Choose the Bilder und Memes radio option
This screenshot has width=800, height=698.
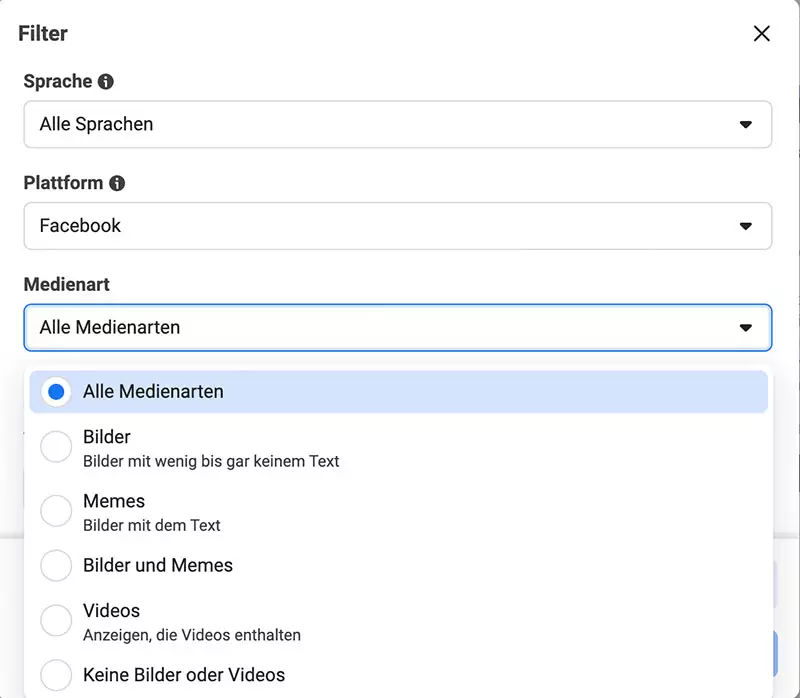coord(56,565)
